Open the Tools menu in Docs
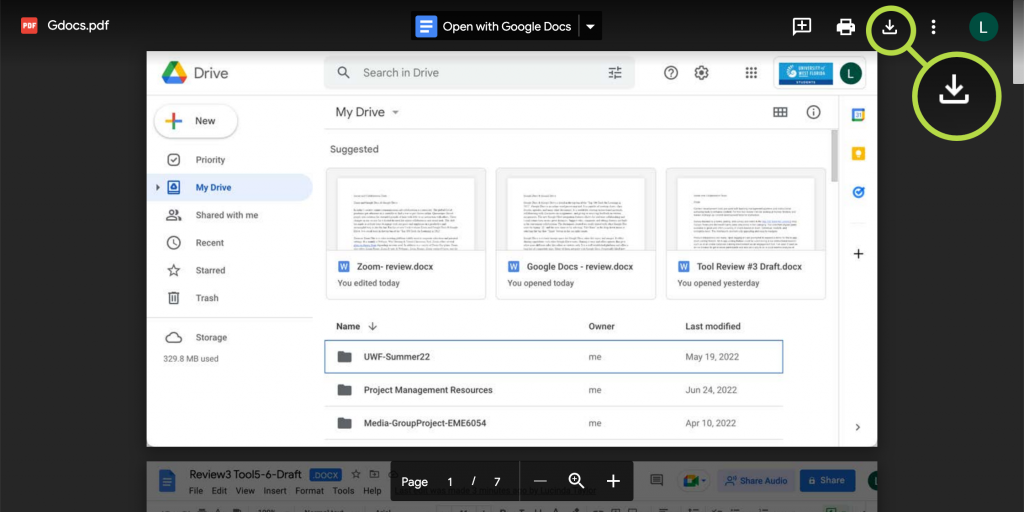This screenshot has height=512, width=1024. [344, 491]
